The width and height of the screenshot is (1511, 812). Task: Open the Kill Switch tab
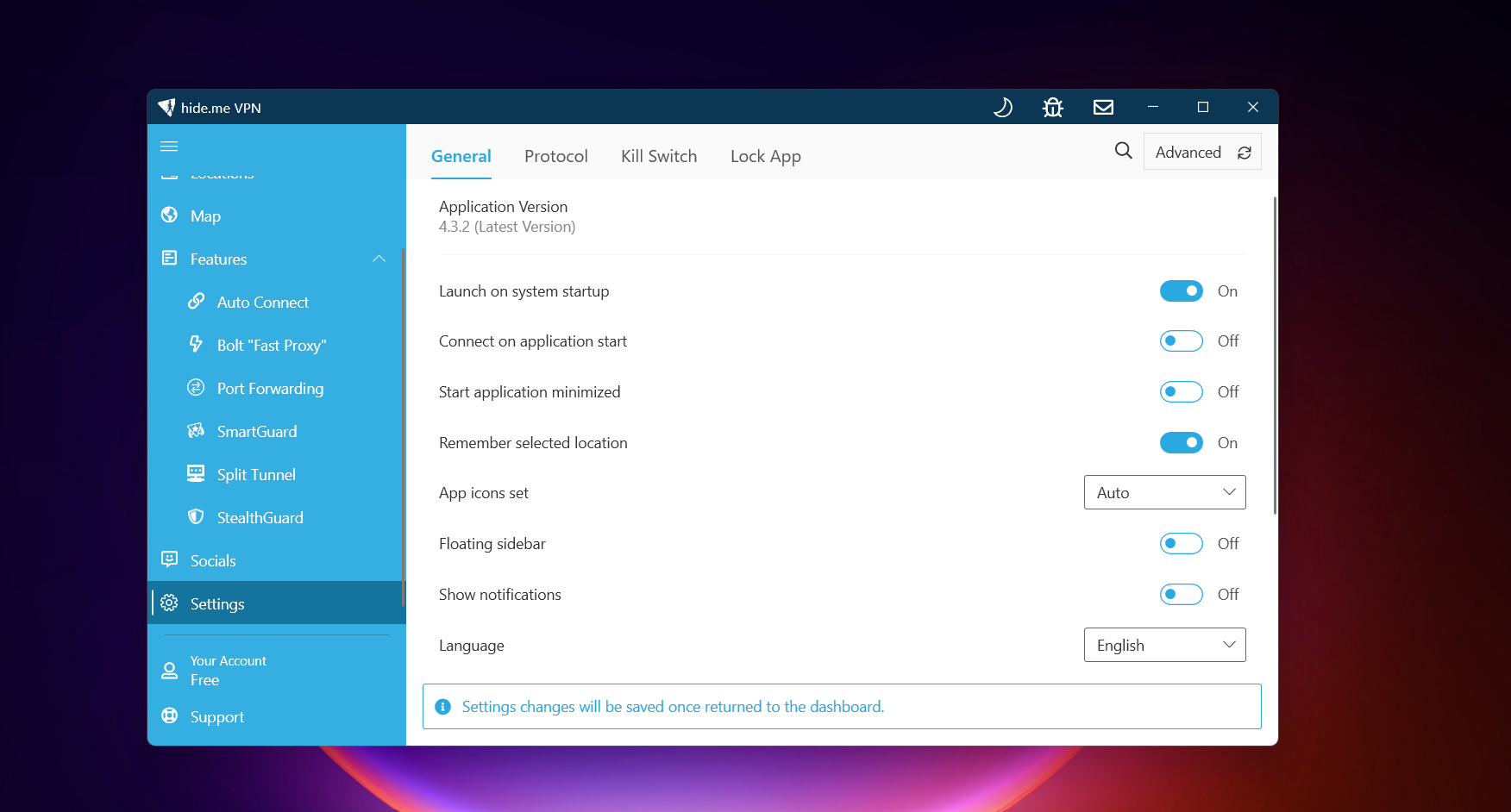coord(659,156)
